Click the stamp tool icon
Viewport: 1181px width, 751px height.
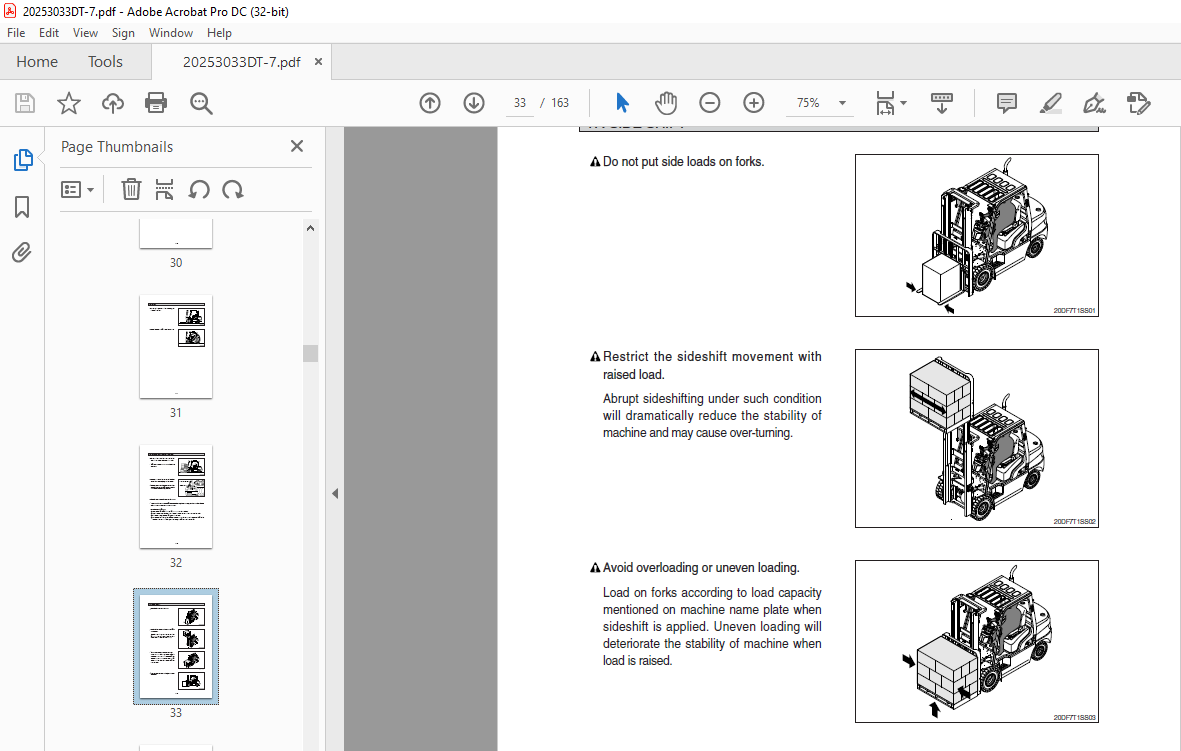point(1139,103)
